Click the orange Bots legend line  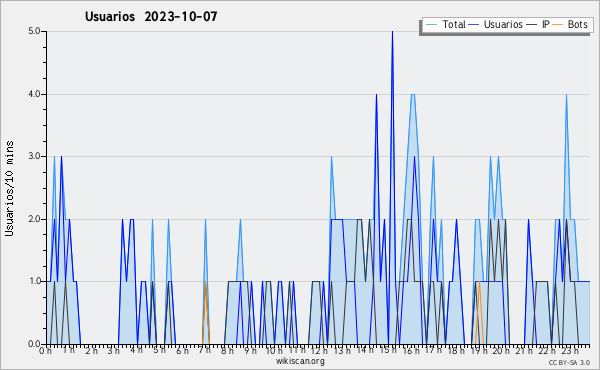click(x=558, y=25)
